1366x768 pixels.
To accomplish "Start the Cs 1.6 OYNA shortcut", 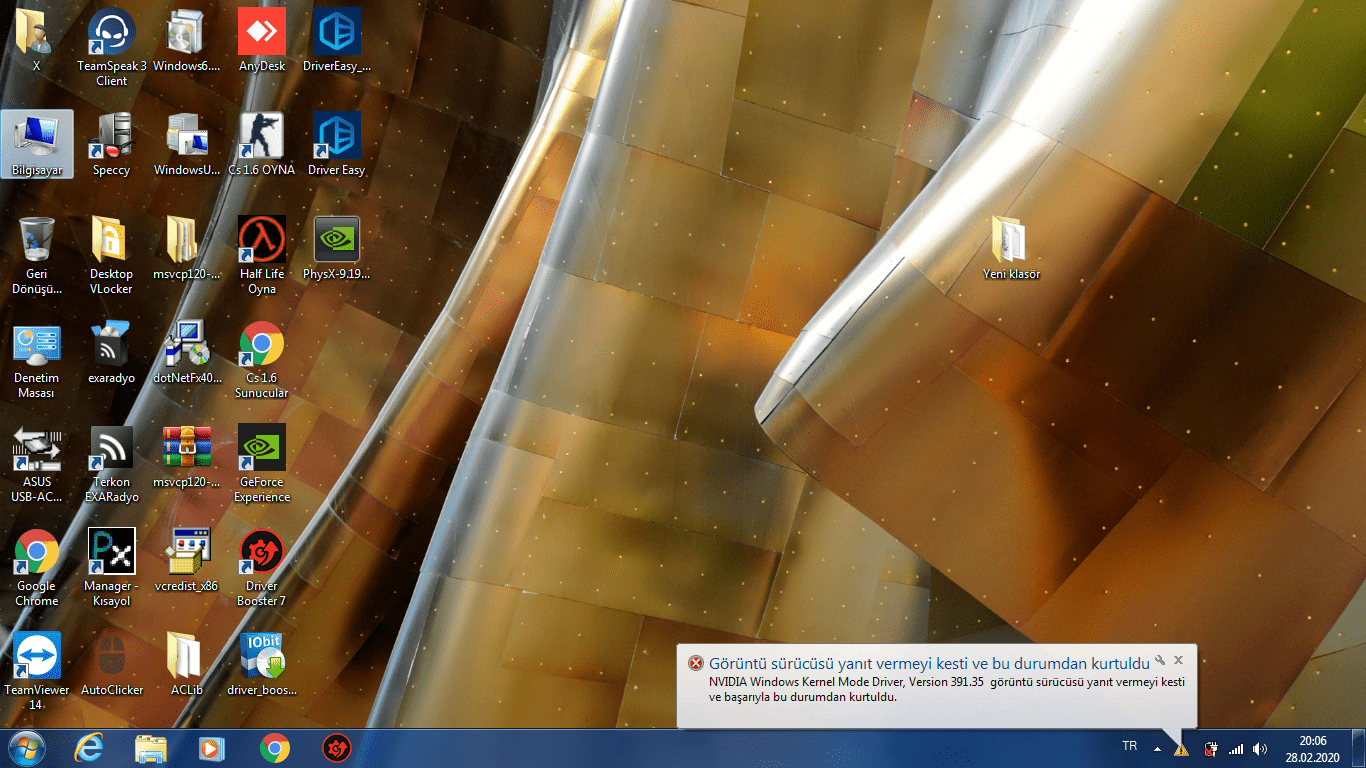I will (262, 144).
